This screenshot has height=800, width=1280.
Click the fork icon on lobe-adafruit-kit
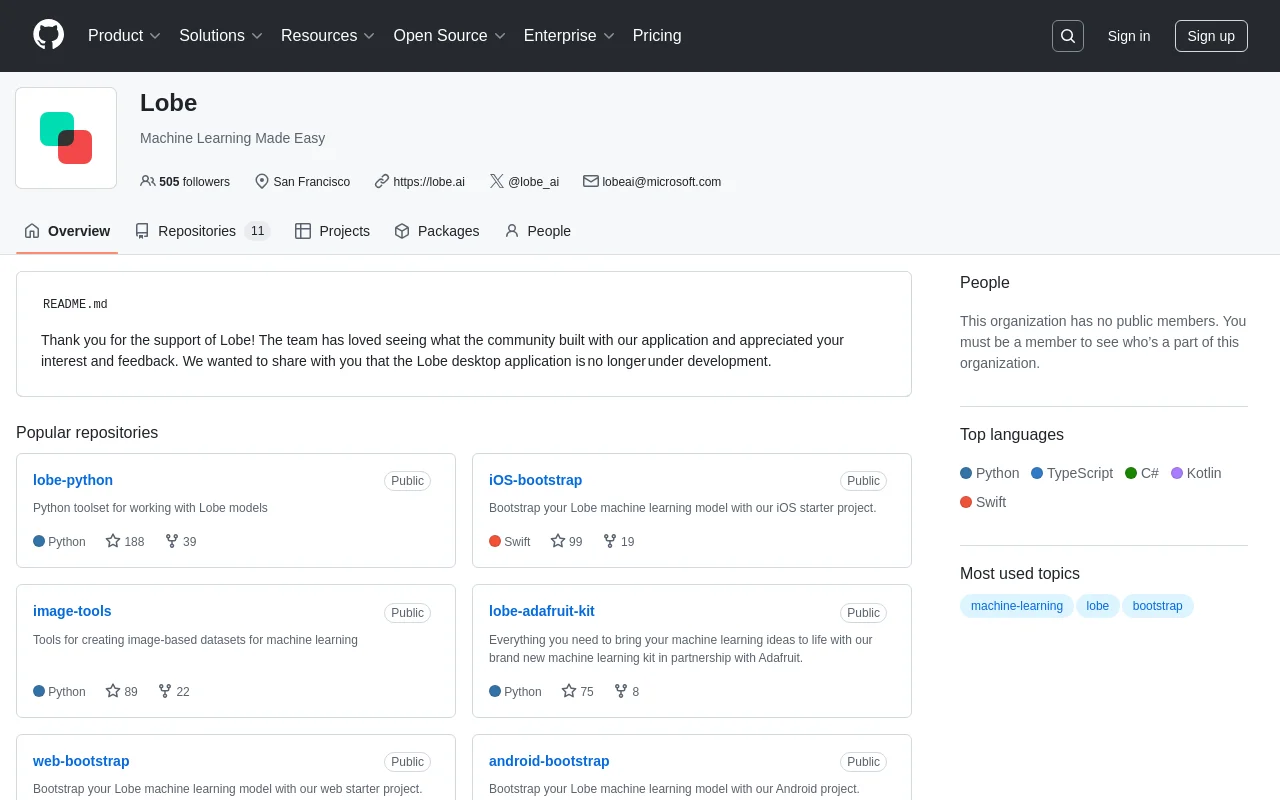[x=621, y=691]
